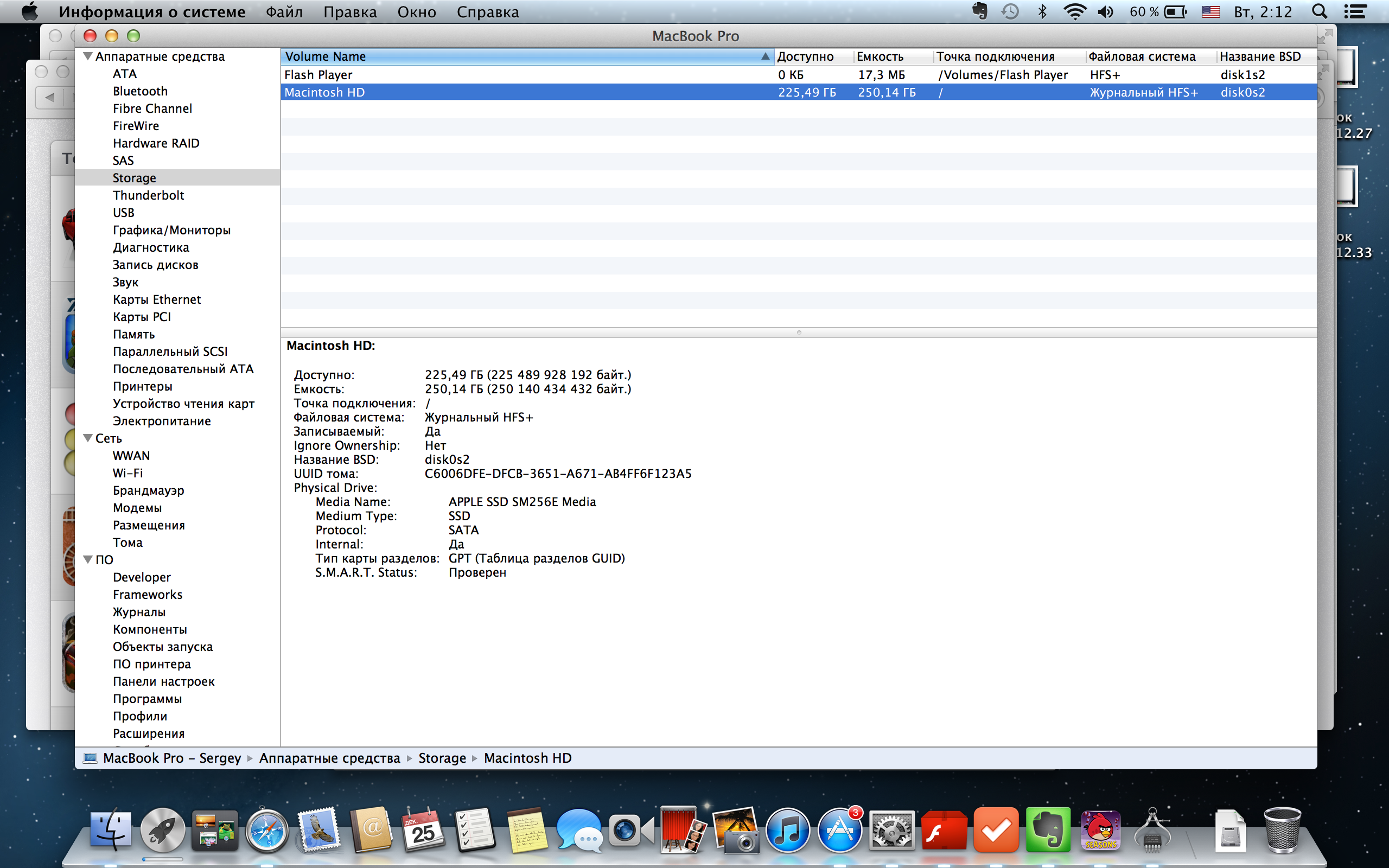Screen dimensions: 1389x868
Task: Open yellow Notes icon in Dock
Action: pos(527,830)
